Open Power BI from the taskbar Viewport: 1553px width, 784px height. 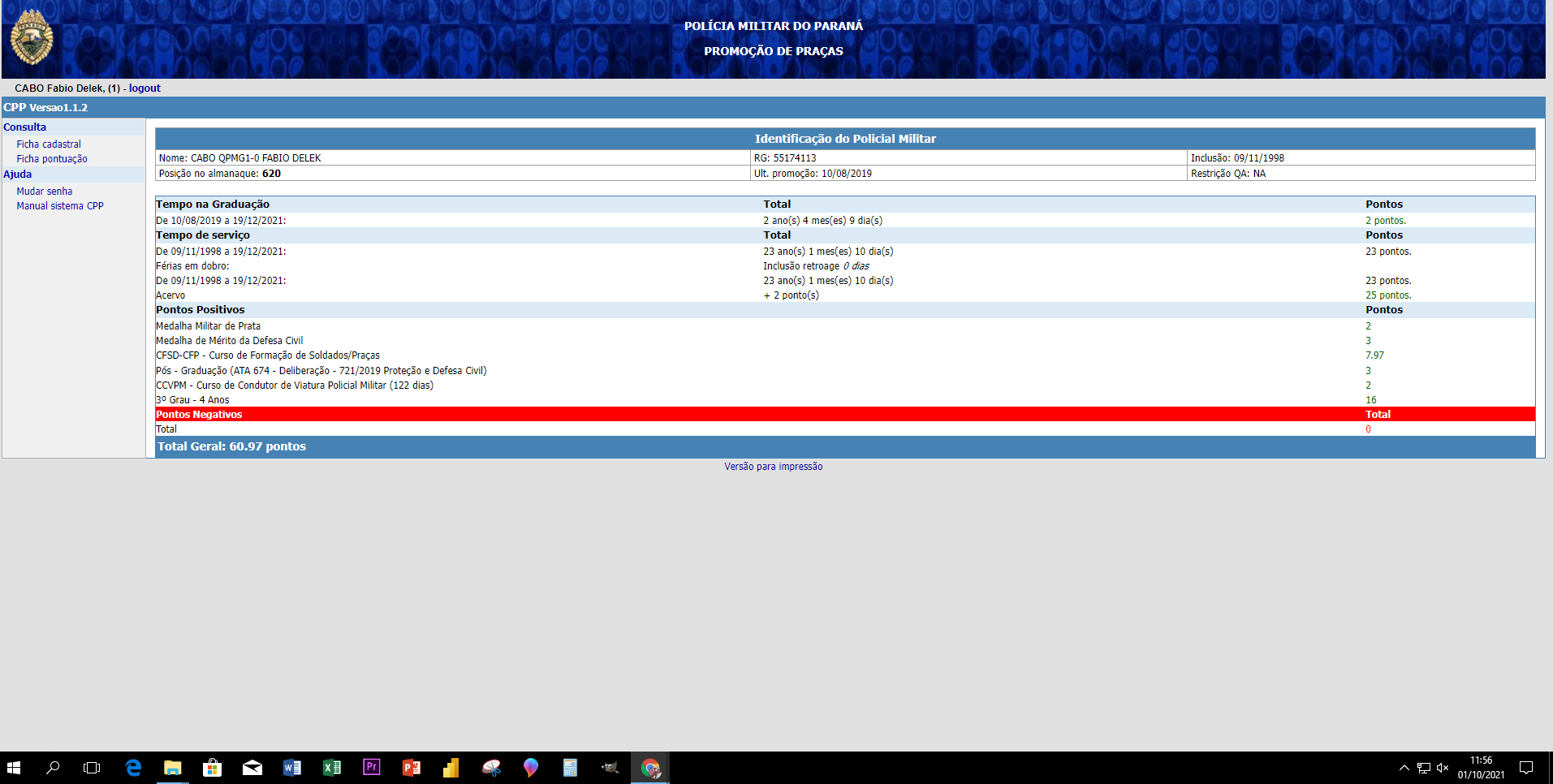[451, 768]
